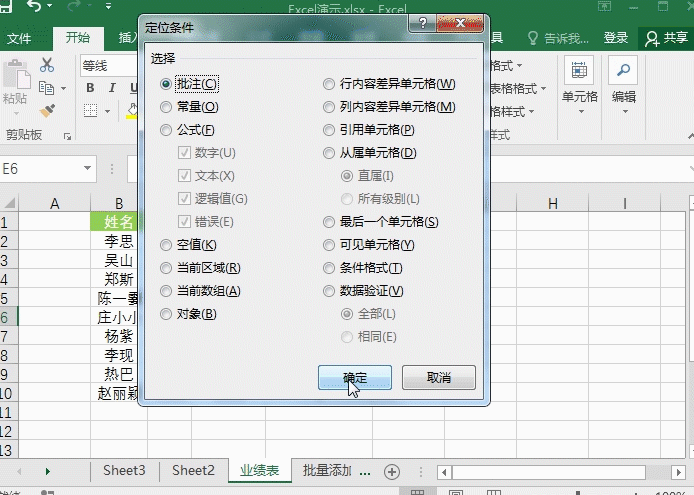This screenshot has width=694, height=495.
Task: Open the Name Box dropdown arrow
Action: pyautogui.click(x=87, y=168)
